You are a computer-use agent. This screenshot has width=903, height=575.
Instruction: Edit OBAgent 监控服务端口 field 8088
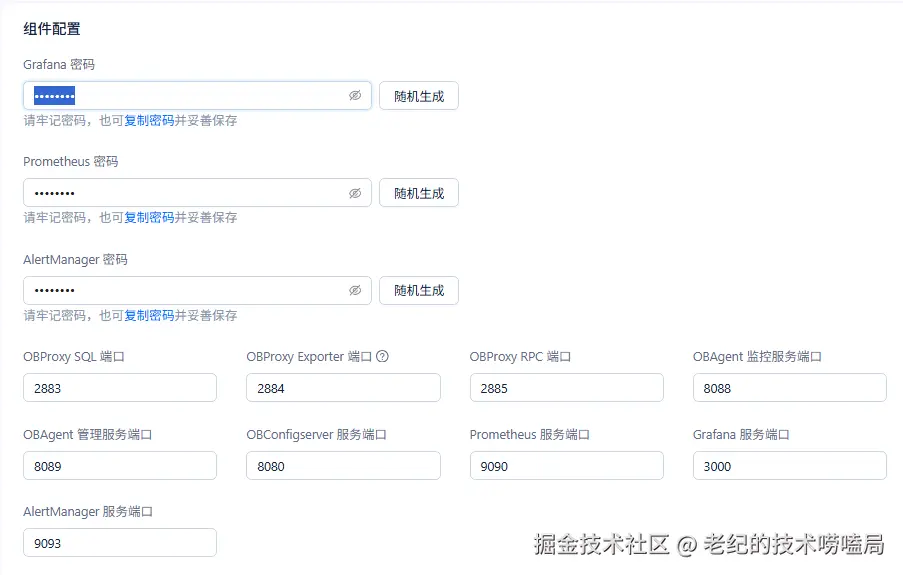click(790, 388)
